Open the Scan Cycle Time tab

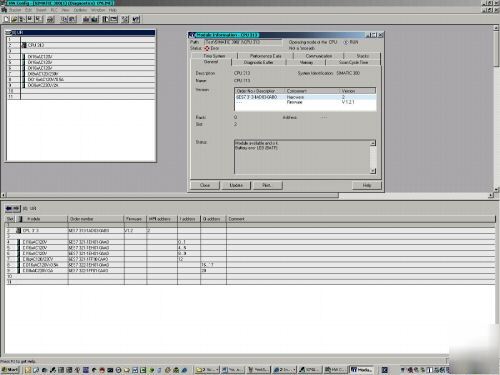(x=353, y=62)
